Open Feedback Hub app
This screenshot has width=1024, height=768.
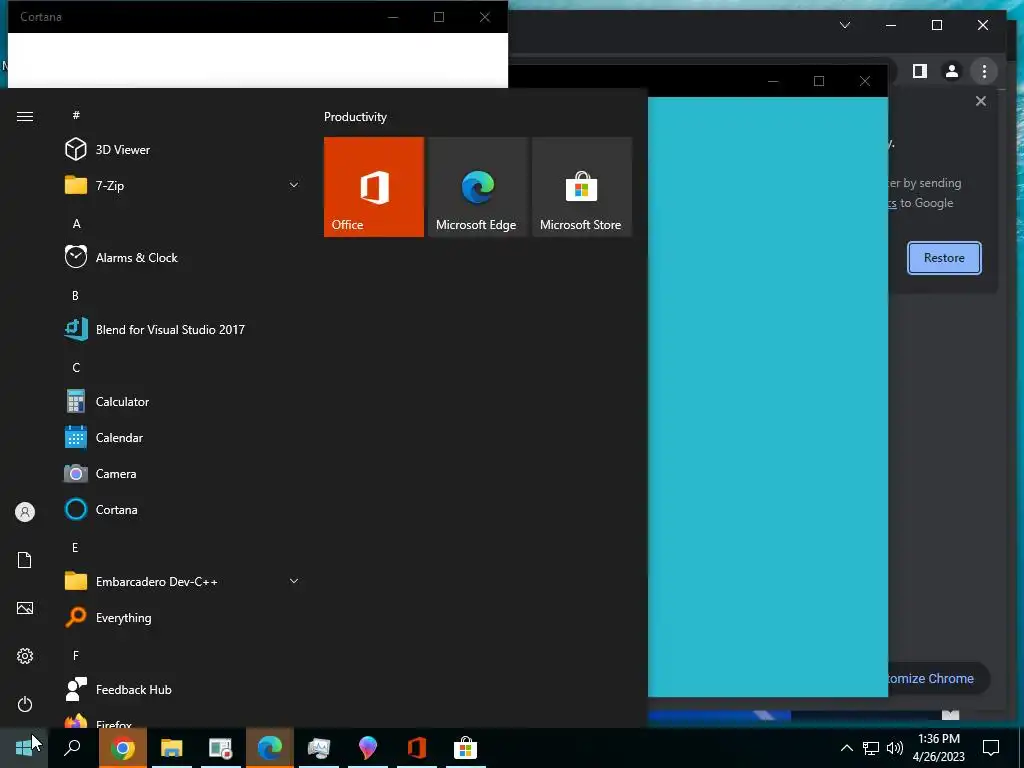pyautogui.click(x=183, y=690)
